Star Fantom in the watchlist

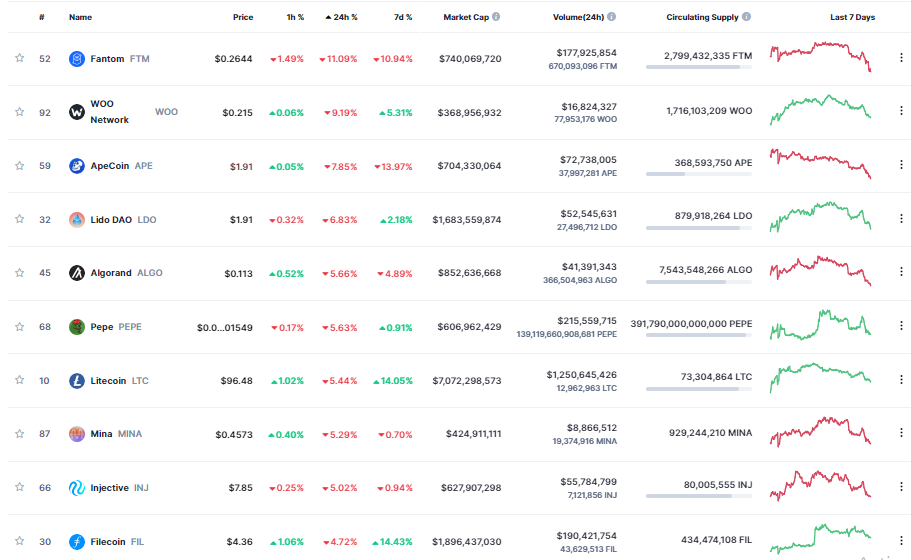(x=20, y=58)
